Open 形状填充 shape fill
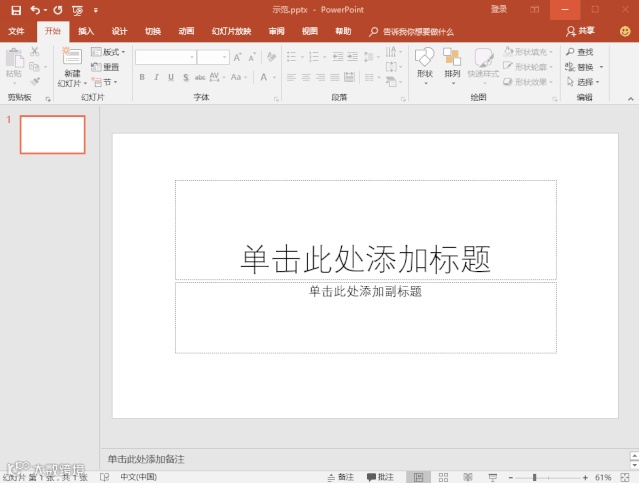 (x=528, y=52)
